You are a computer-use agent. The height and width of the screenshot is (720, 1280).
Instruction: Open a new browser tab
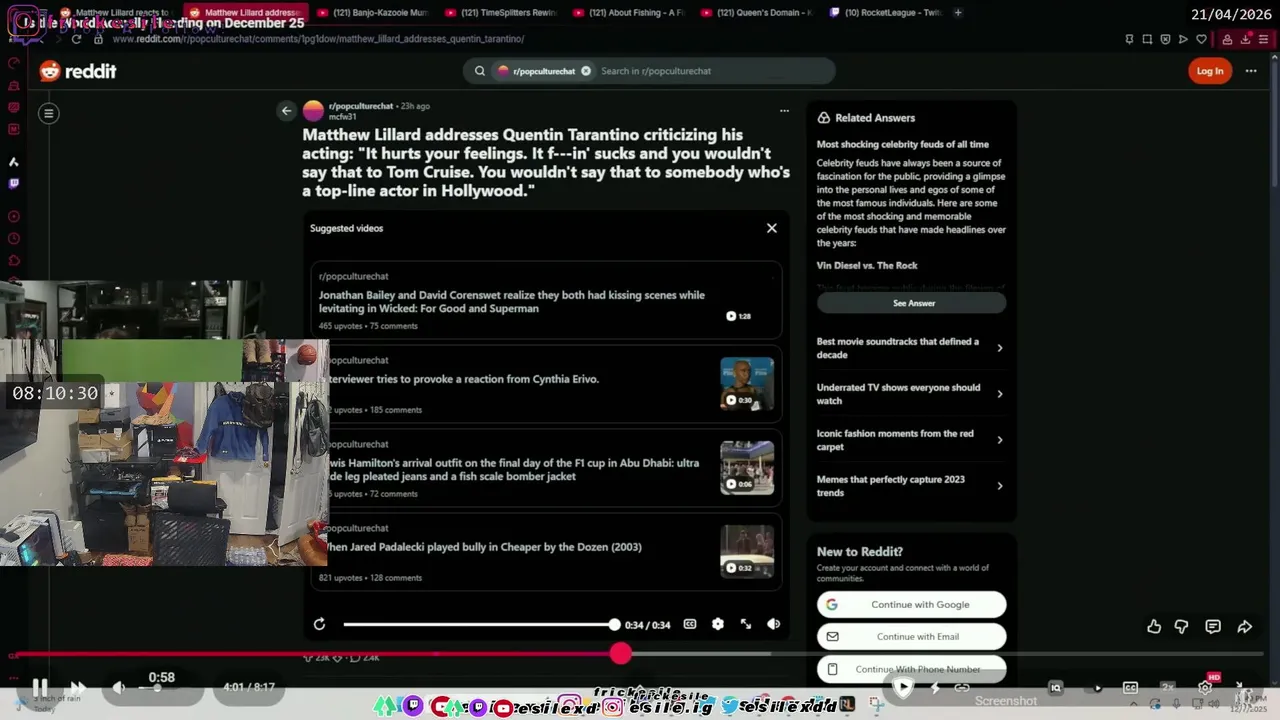pos(958,13)
